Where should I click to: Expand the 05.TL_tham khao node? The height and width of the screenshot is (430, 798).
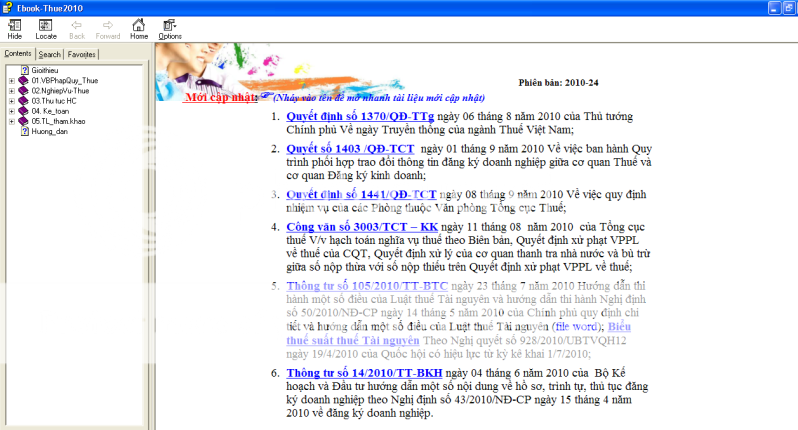click(12, 121)
